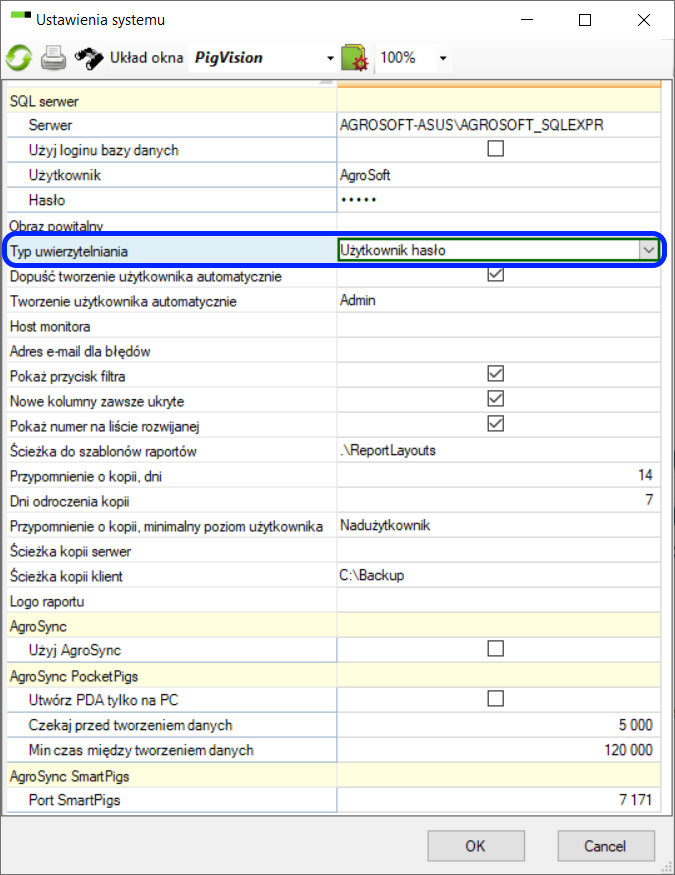Minimize the Ustawienia systemu window
The width and height of the screenshot is (675, 875).
[x=527, y=20]
